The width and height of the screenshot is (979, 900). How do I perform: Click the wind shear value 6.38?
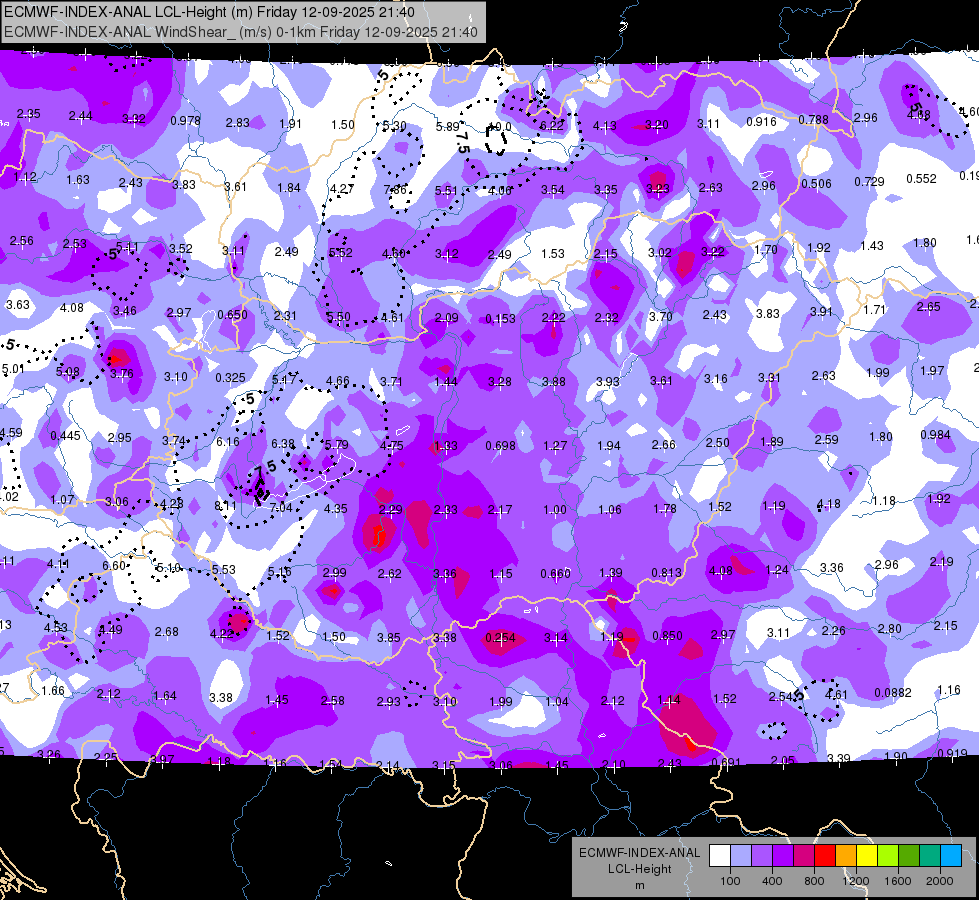[283, 444]
